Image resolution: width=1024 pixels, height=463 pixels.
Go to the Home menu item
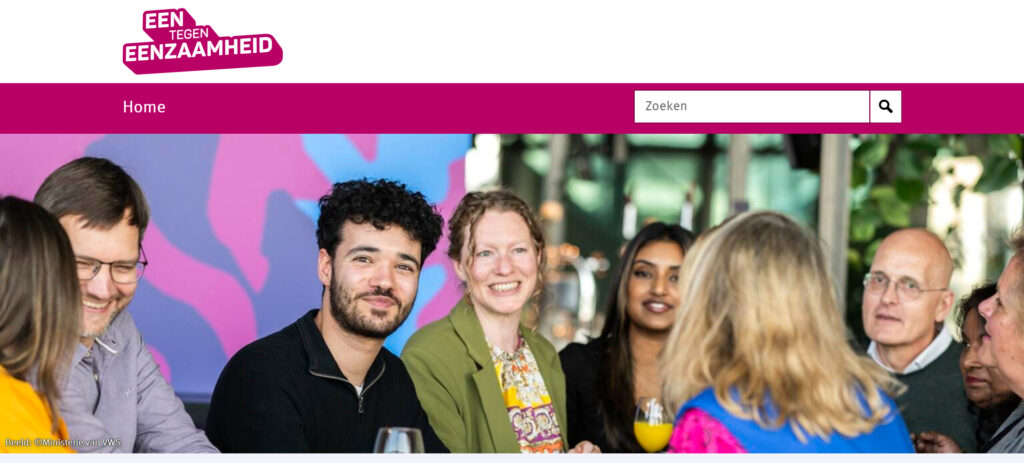click(x=144, y=107)
